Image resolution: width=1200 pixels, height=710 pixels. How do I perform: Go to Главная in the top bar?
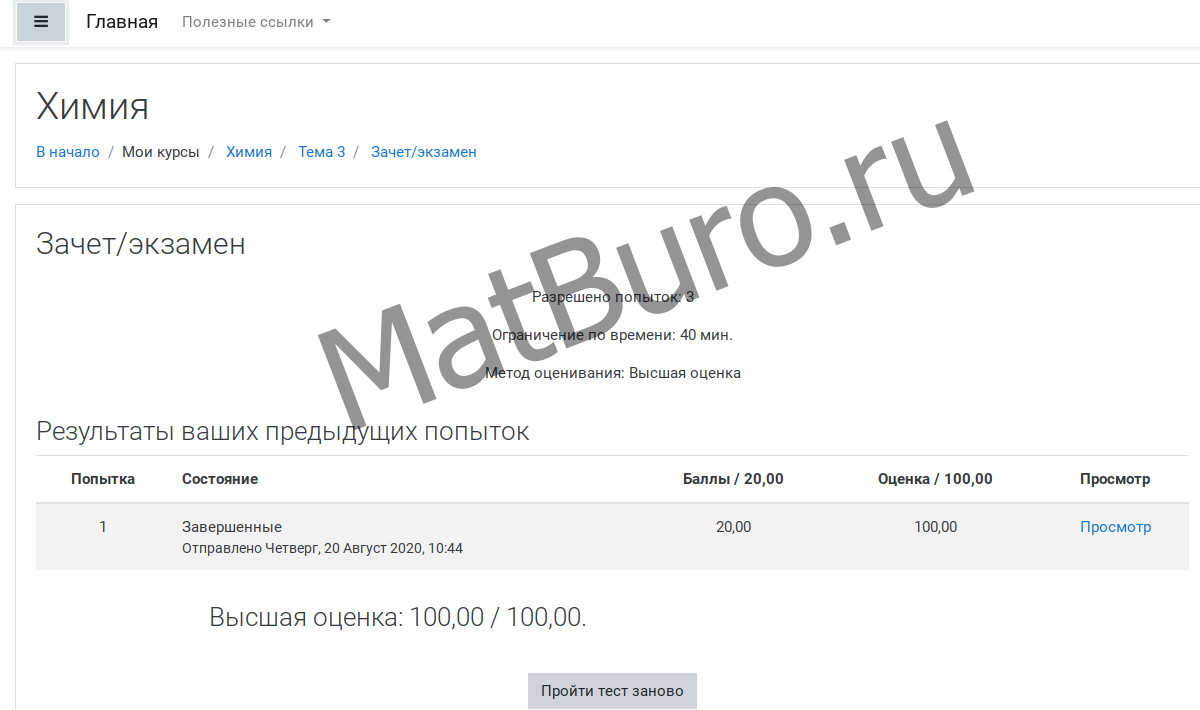tap(122, 22)
